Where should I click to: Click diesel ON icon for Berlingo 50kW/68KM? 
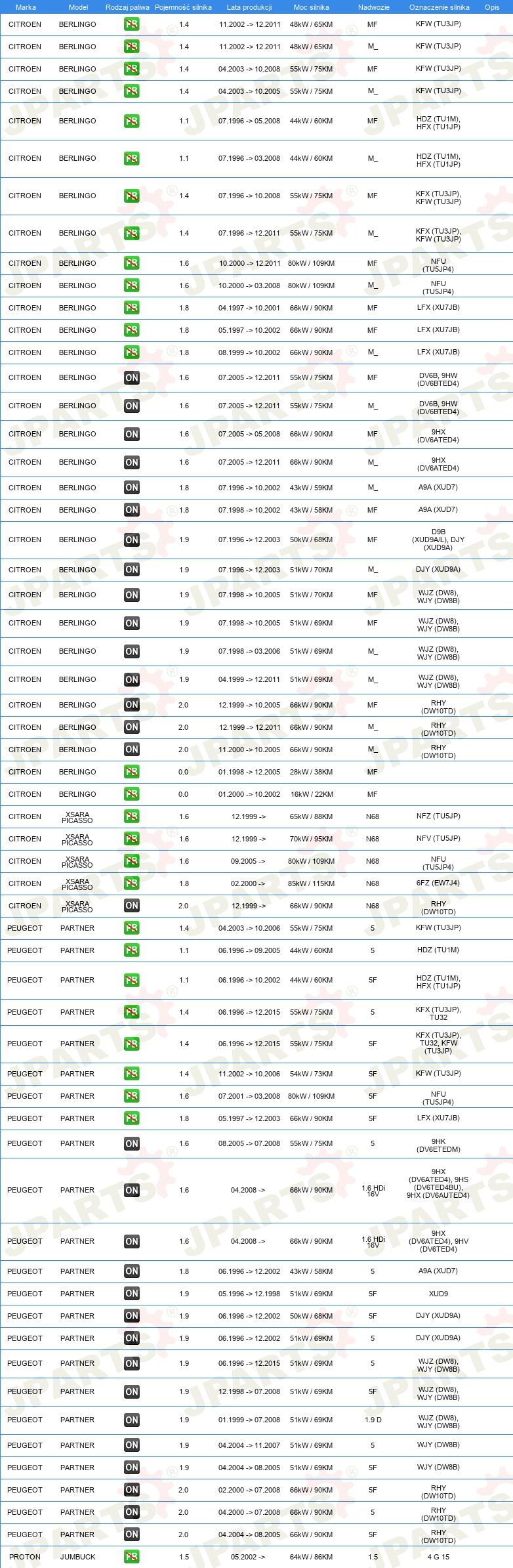(x=131, y=540)
